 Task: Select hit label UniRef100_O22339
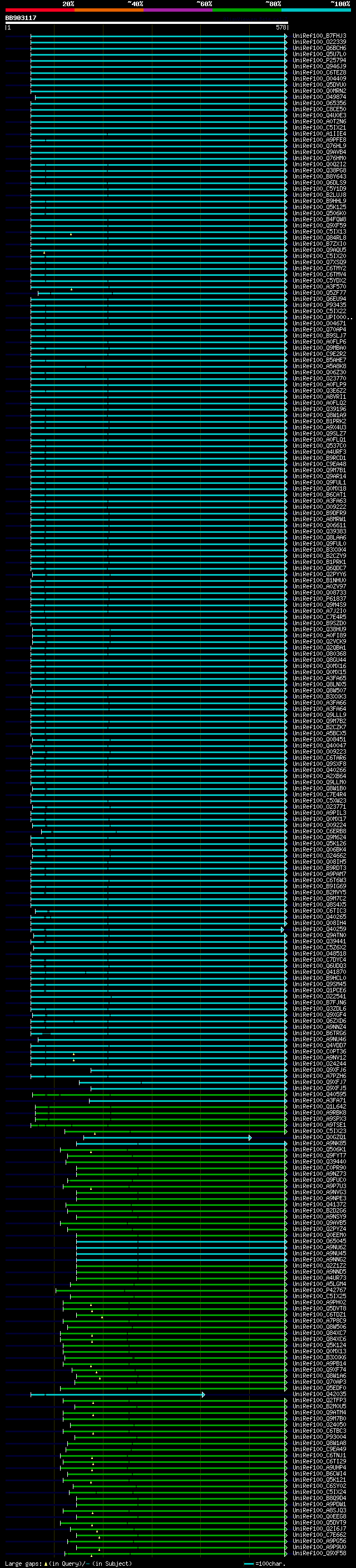point(319,42)
